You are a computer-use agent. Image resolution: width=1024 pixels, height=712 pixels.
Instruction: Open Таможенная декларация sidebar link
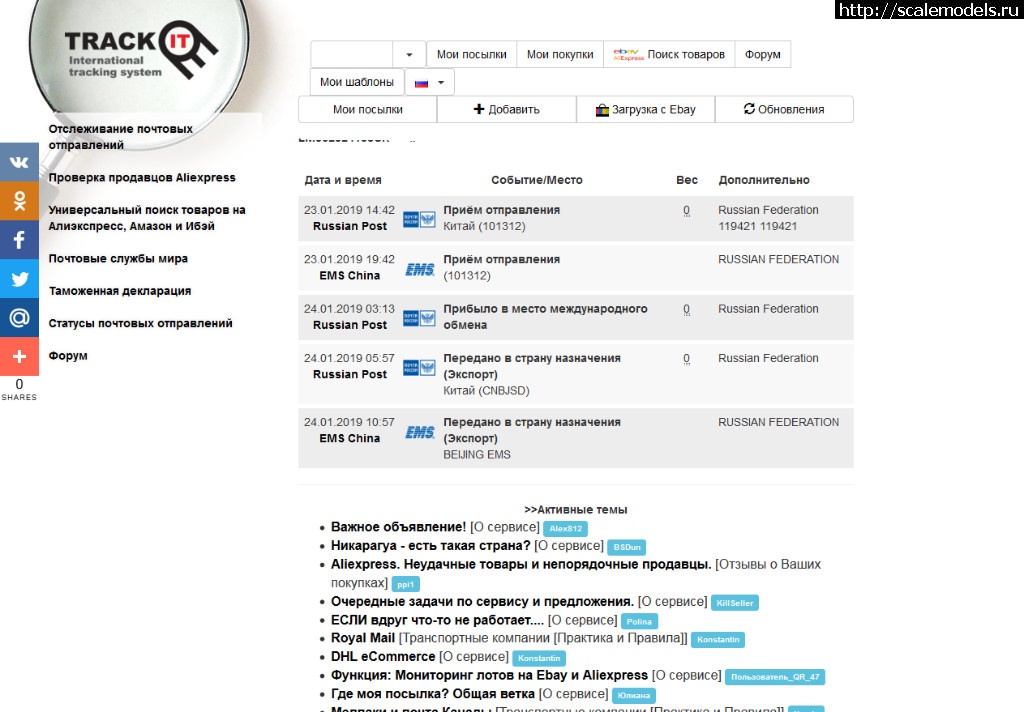pos(119,291)
